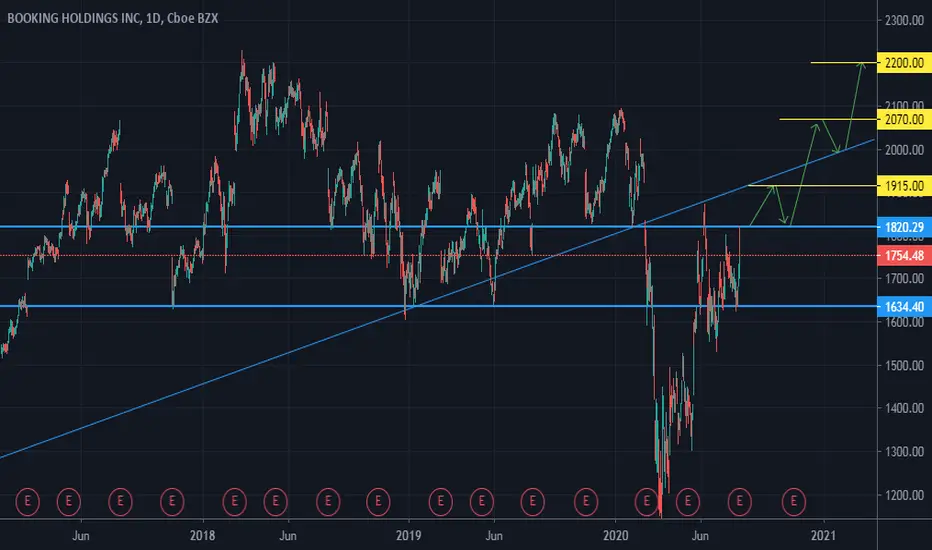
Task: Click the Jun label between 2018 and 2019
Action: pyautogui.click(x=288, y=536)
